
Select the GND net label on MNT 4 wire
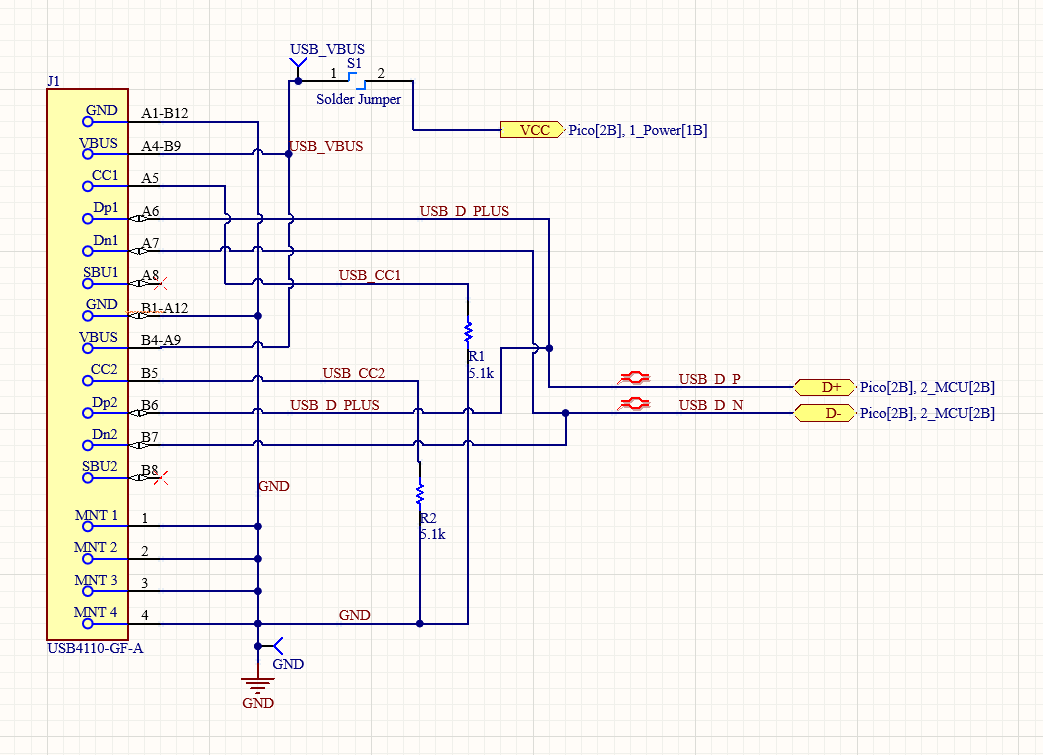355,615
